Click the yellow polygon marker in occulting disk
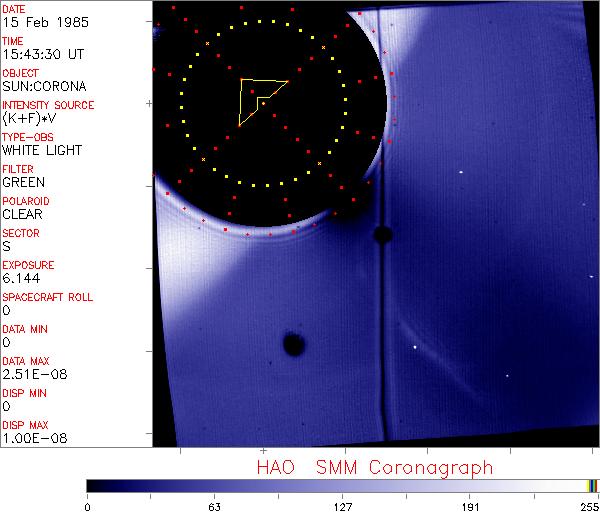 pyautogui.click(x=262, y=102)
